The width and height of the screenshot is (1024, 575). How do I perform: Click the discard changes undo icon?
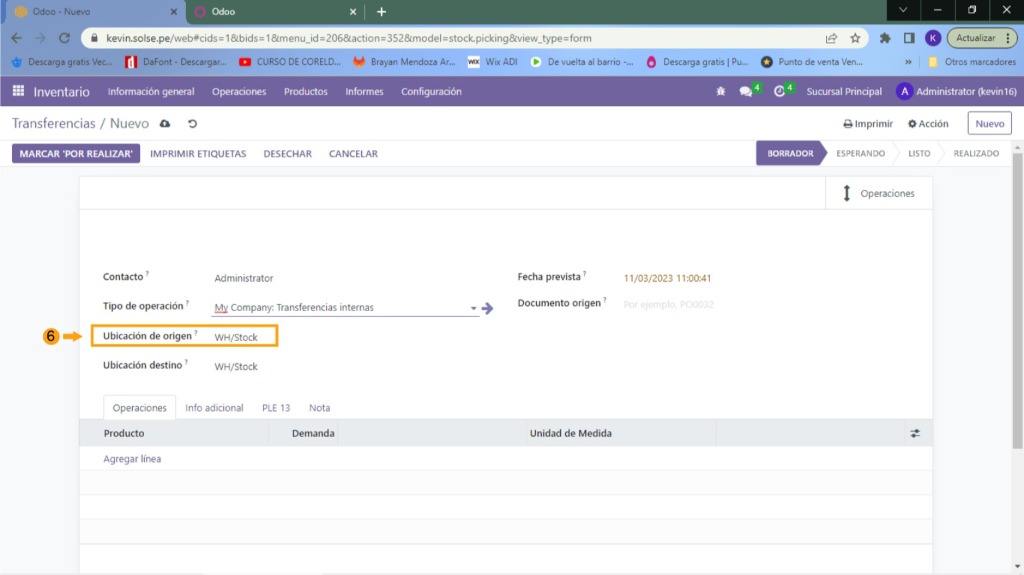point(193,124)
